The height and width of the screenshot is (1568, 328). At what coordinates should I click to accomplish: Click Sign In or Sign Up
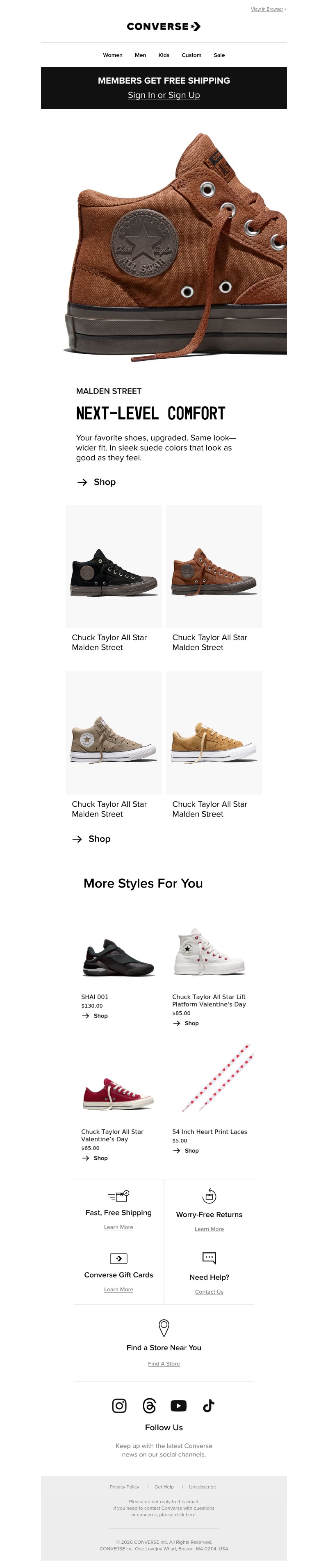tap(164, 95)
